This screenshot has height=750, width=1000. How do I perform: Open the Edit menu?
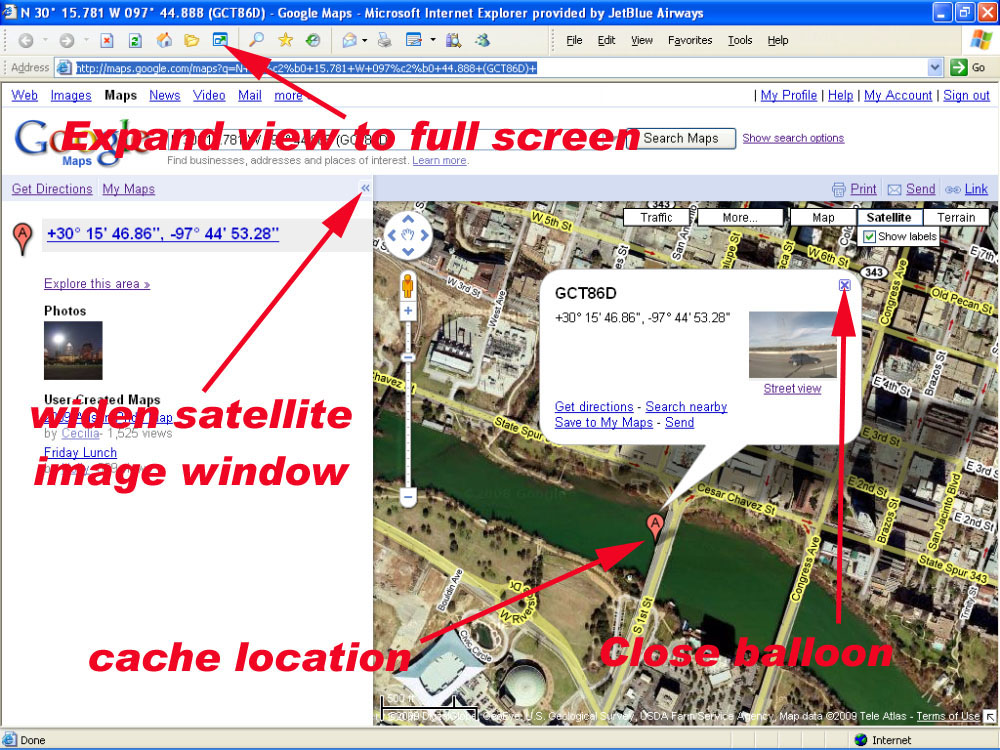click(606, 40)
